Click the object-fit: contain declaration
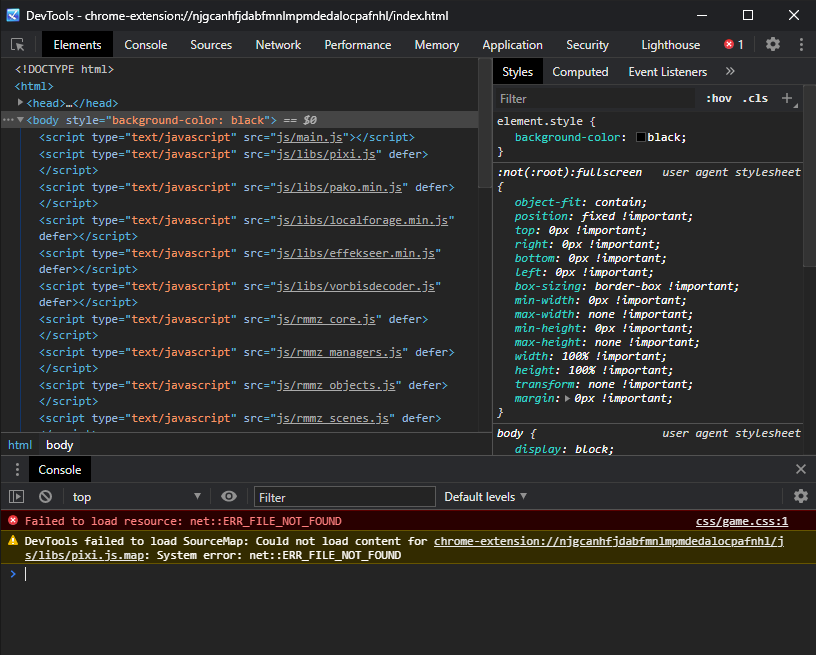The height and width of the screenshot is (655, 816). coord(580,202)
